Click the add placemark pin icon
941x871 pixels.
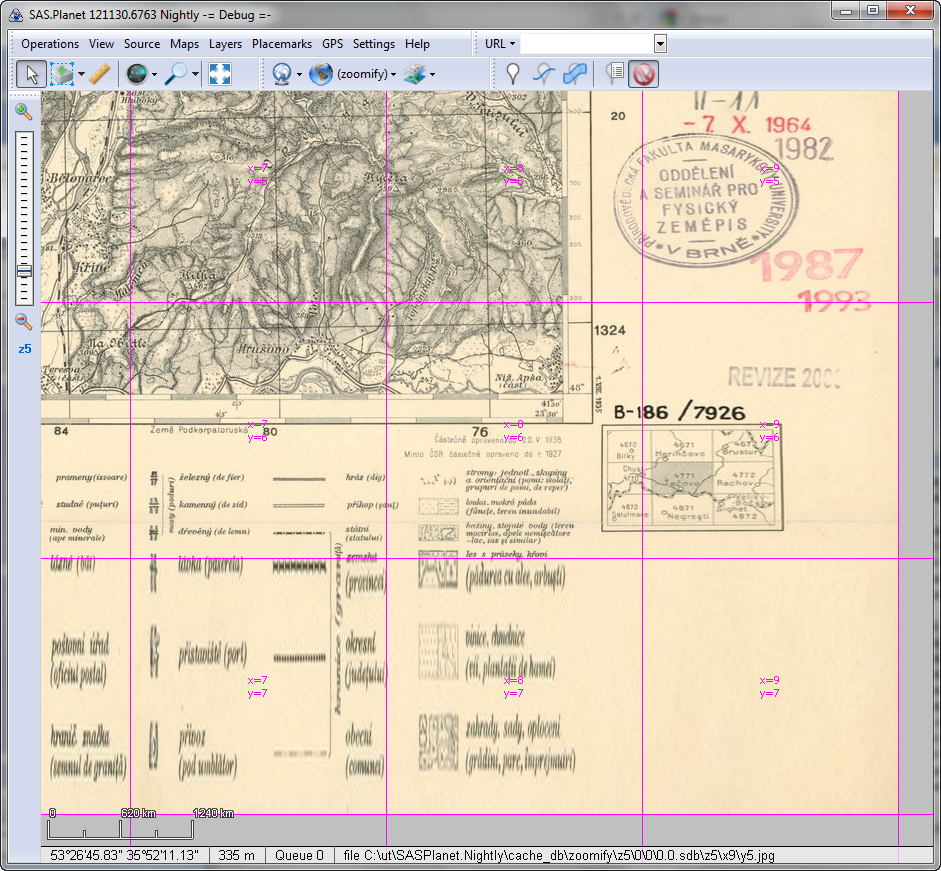[512, 73]
